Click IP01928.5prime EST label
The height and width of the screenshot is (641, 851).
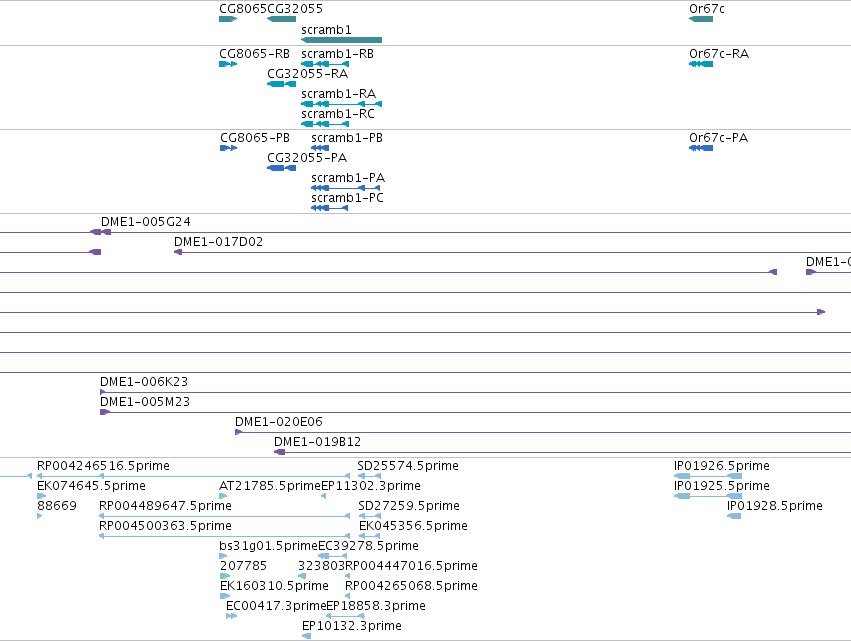pos(774,506)
